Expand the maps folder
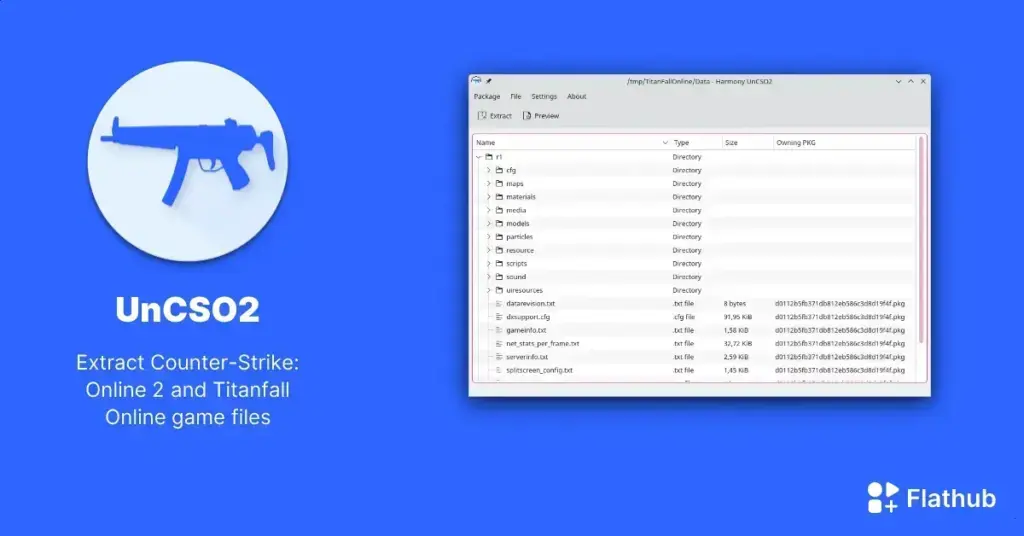 click(488, 183)
